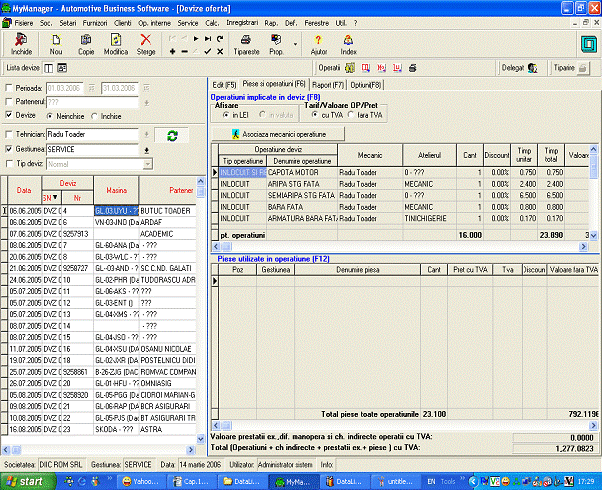602x490 pixels.
Task: Open the Prop. toolbar dropdown
Action: pos(298,43)
